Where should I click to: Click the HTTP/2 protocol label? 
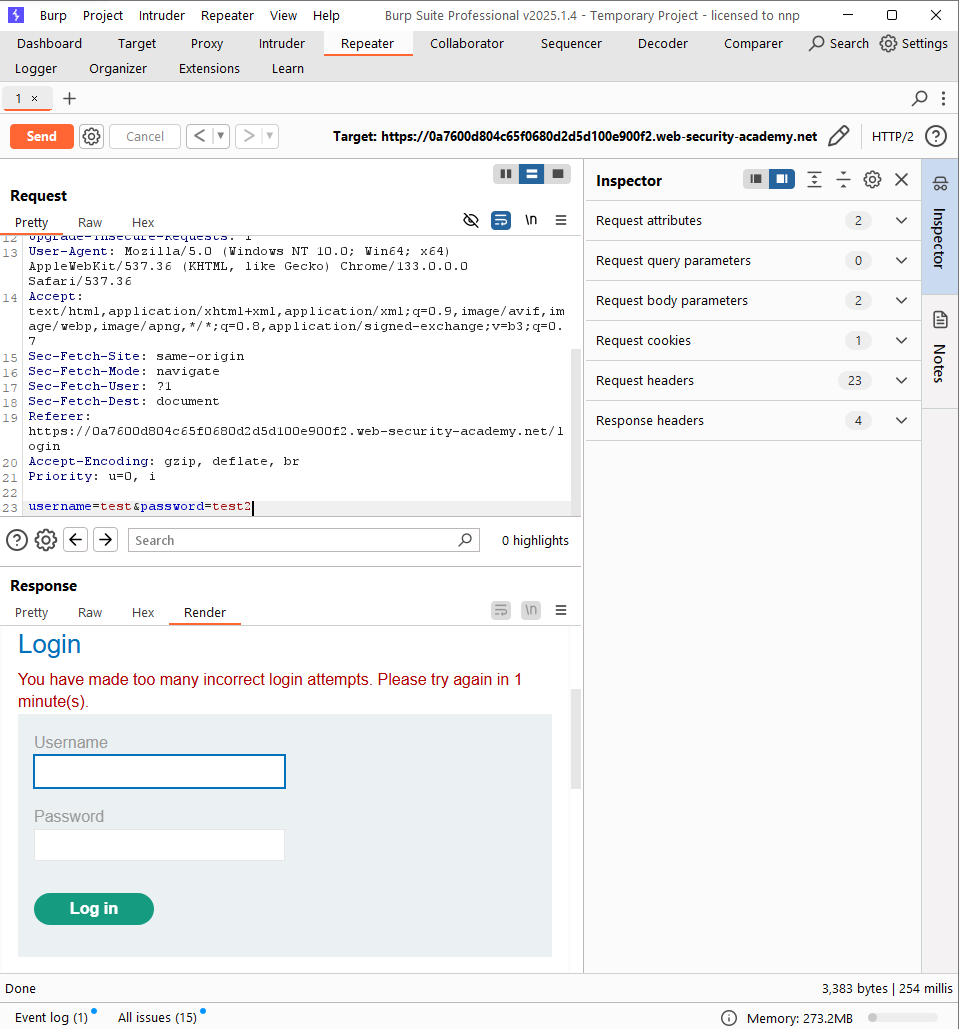(892, 136)
